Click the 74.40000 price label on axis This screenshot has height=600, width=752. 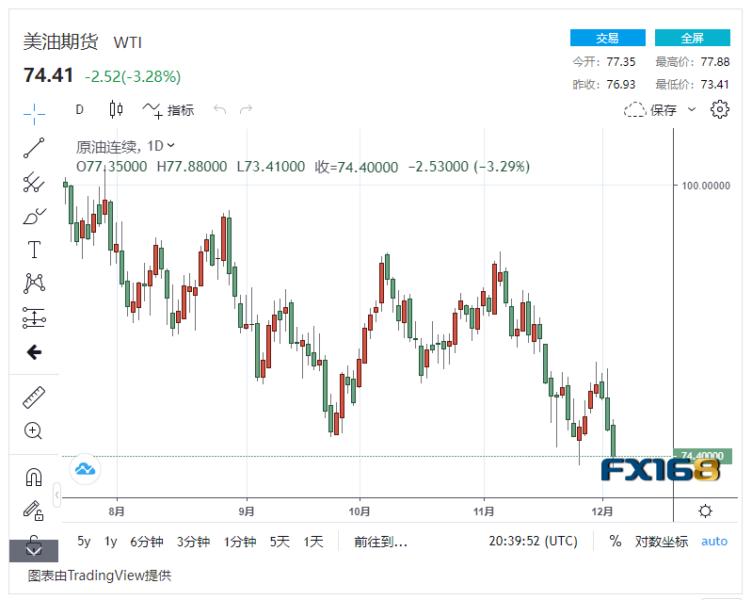pyautogui.click(x=703, y=455)
